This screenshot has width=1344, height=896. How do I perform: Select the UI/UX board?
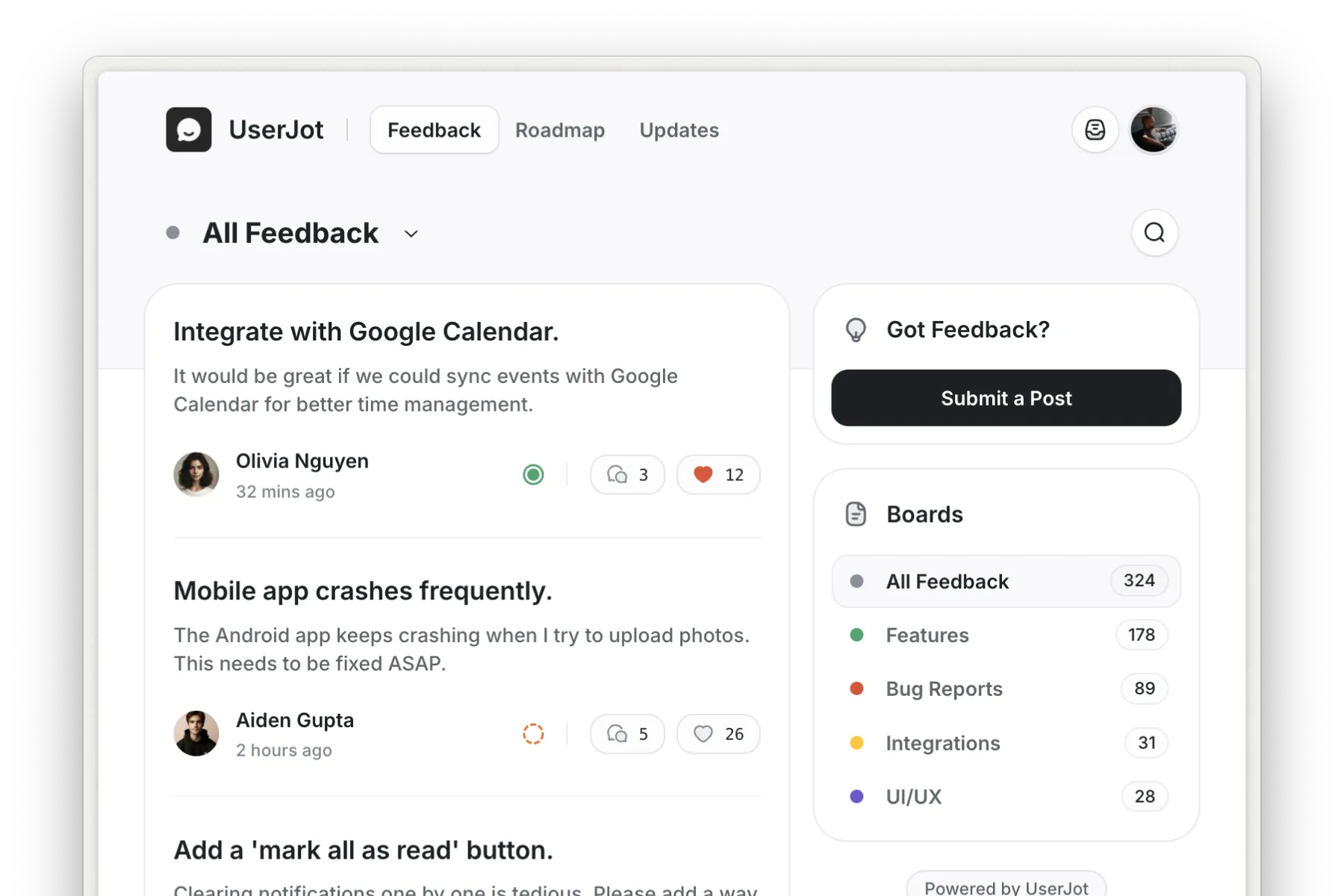1006,797
